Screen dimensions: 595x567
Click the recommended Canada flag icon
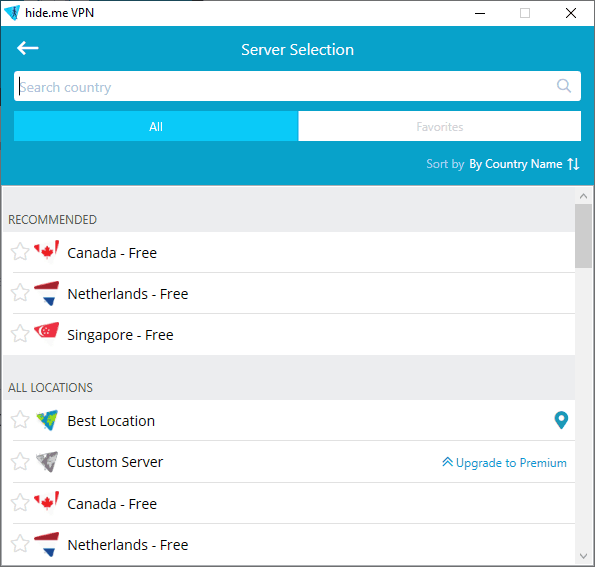[46, 250]
